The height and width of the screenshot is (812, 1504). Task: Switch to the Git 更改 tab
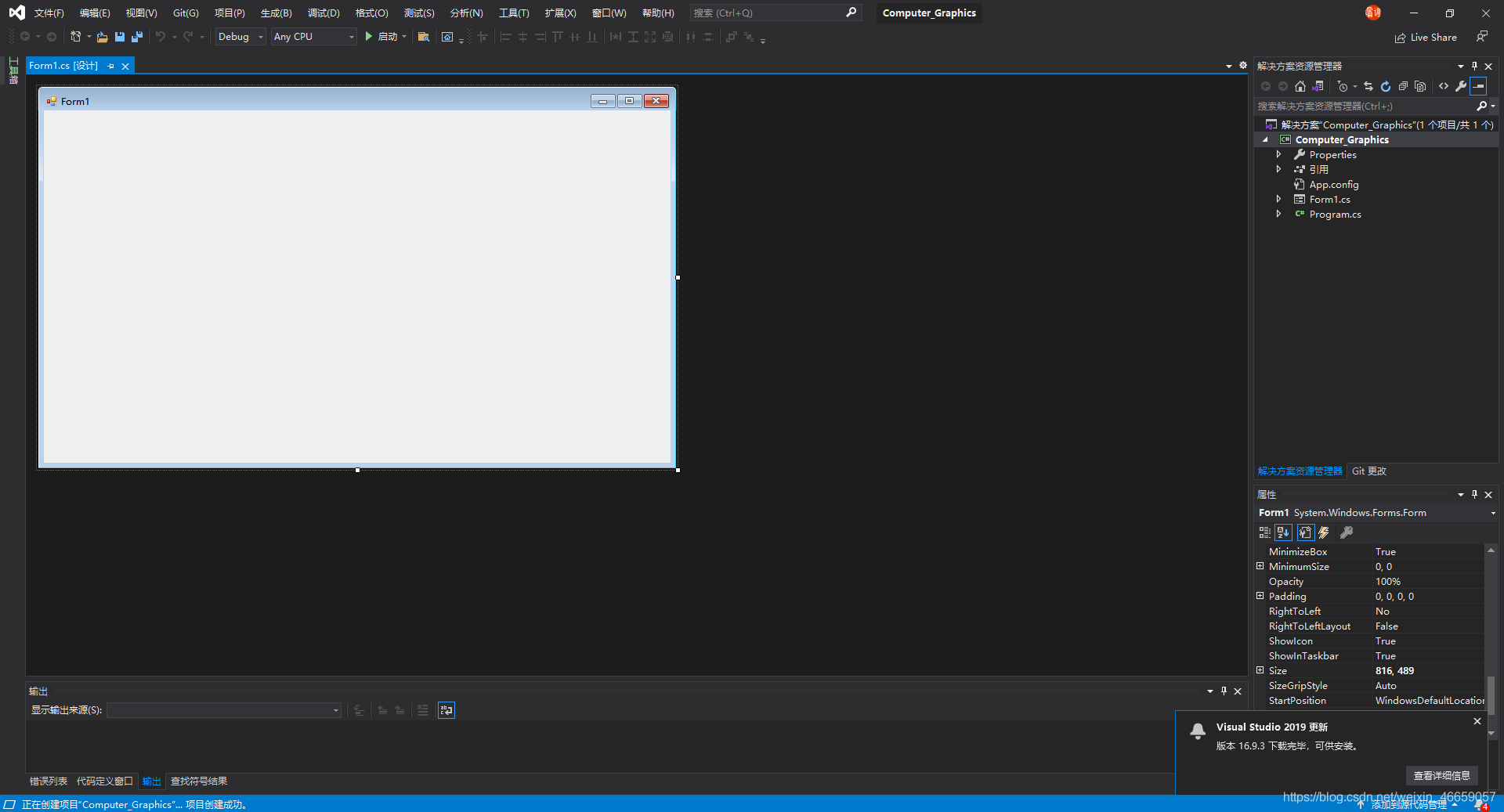[1369, 471]
